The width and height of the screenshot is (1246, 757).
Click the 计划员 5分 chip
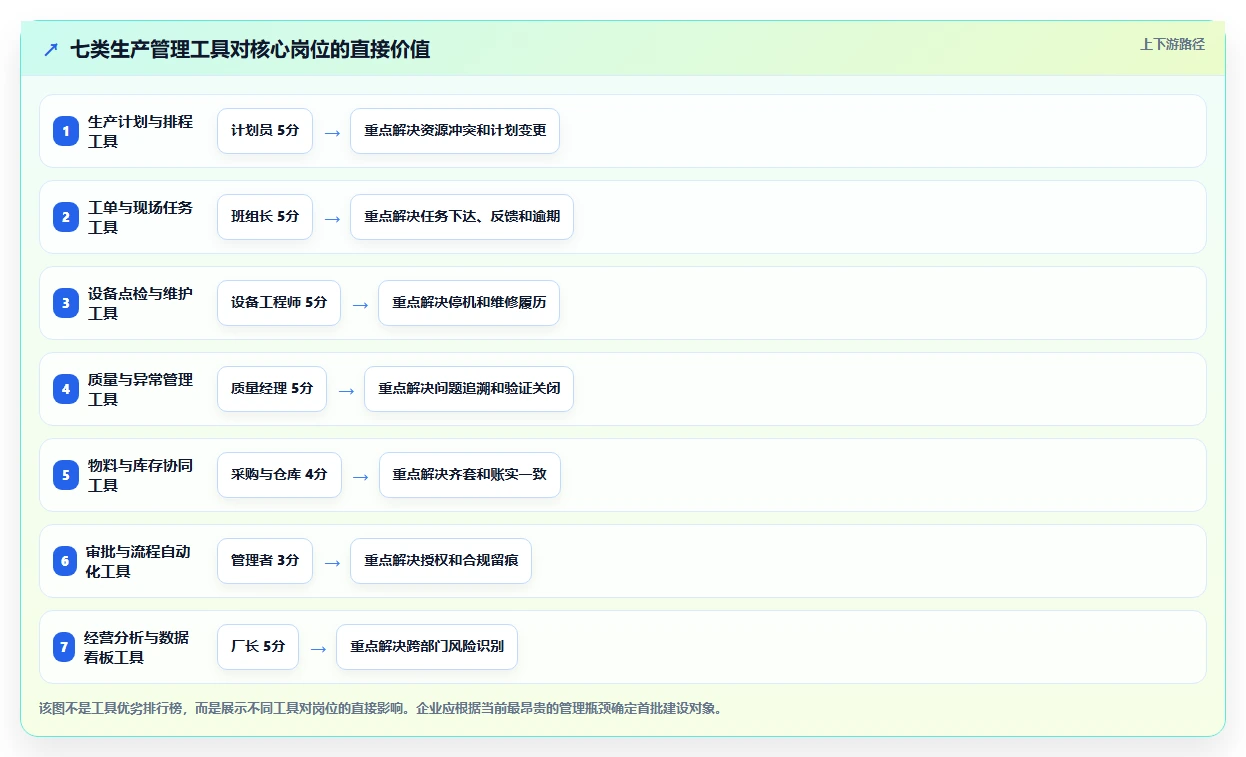(265, 131)
